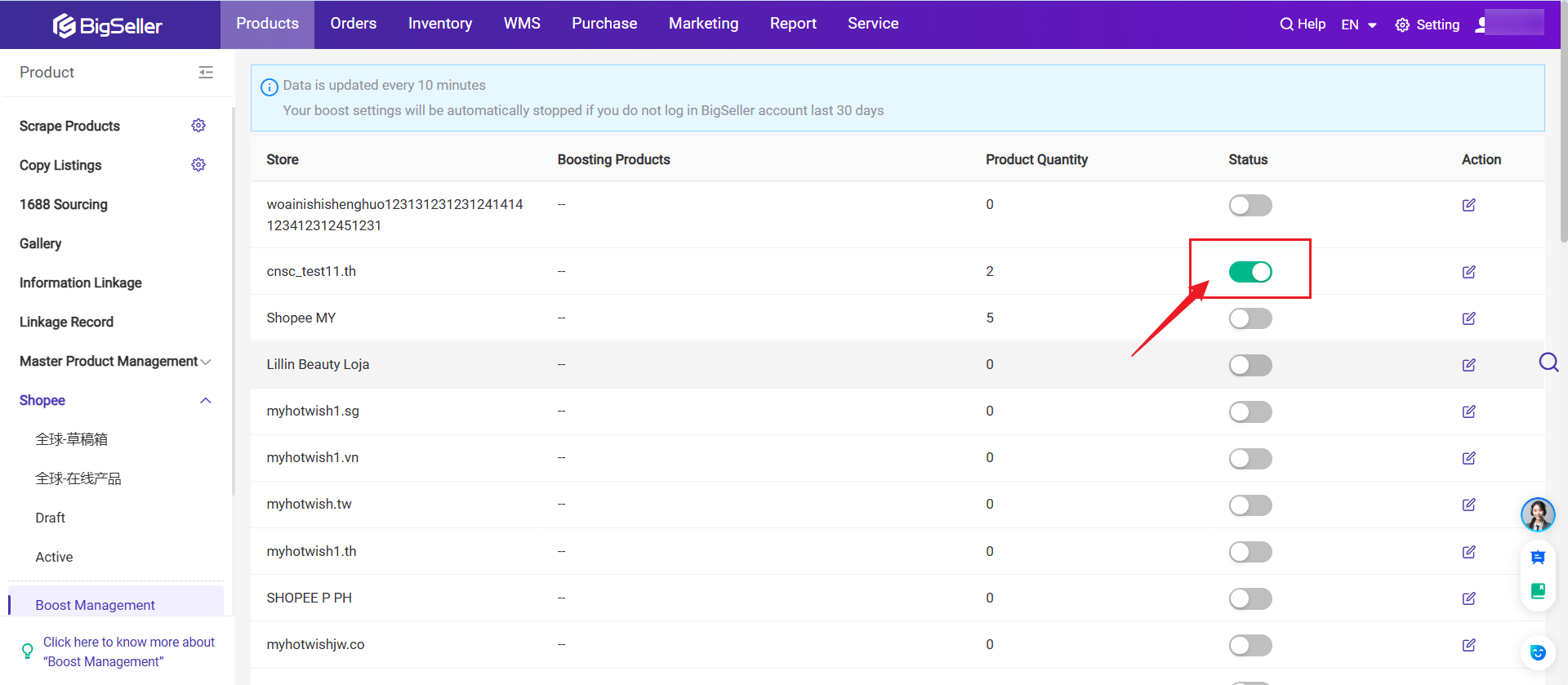Enable boost for woainishishenghuo store
The width and height of the screenshot is (1568, 685).
1250,205
